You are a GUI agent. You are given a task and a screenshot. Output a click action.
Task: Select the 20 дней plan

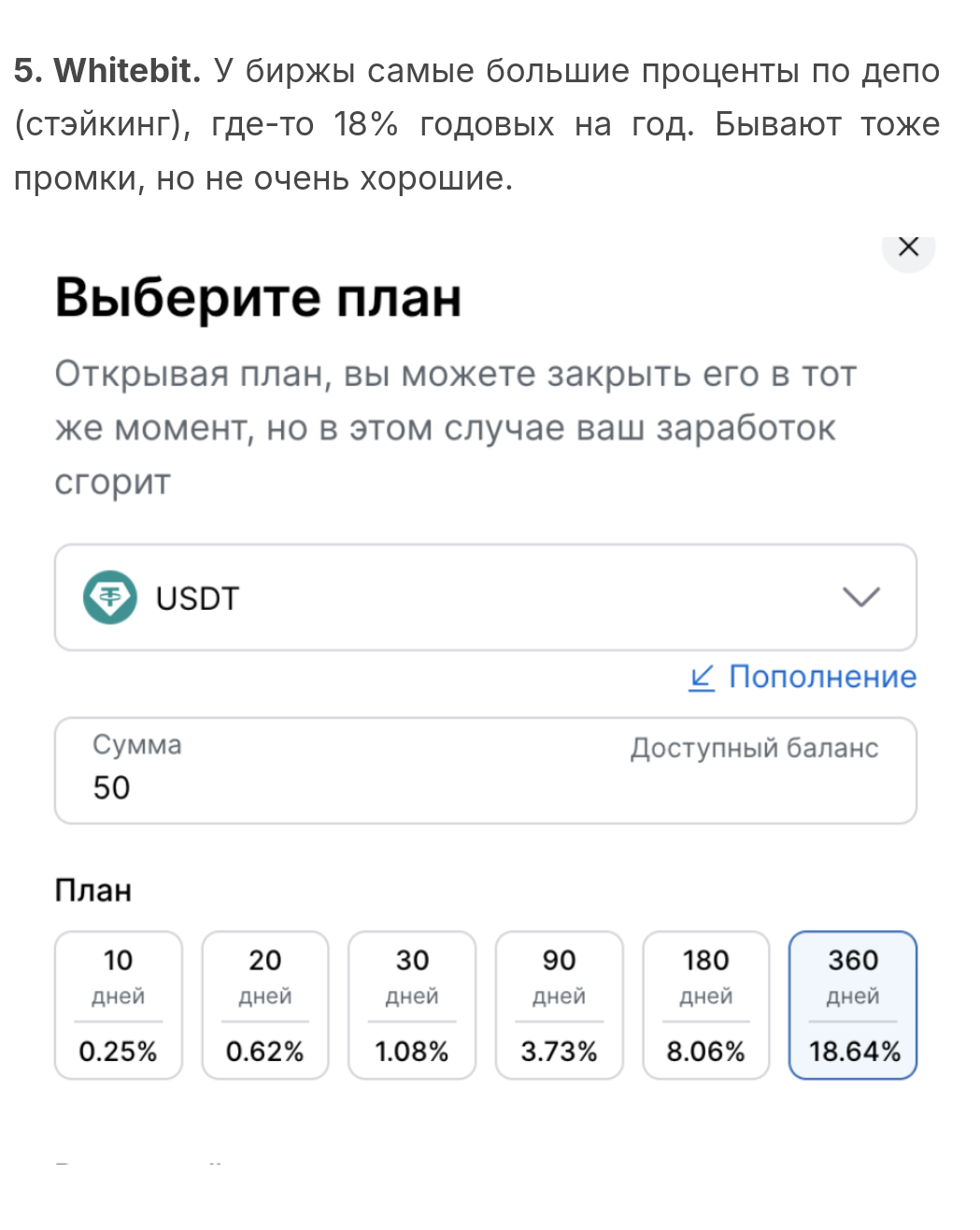[265, 1005]
